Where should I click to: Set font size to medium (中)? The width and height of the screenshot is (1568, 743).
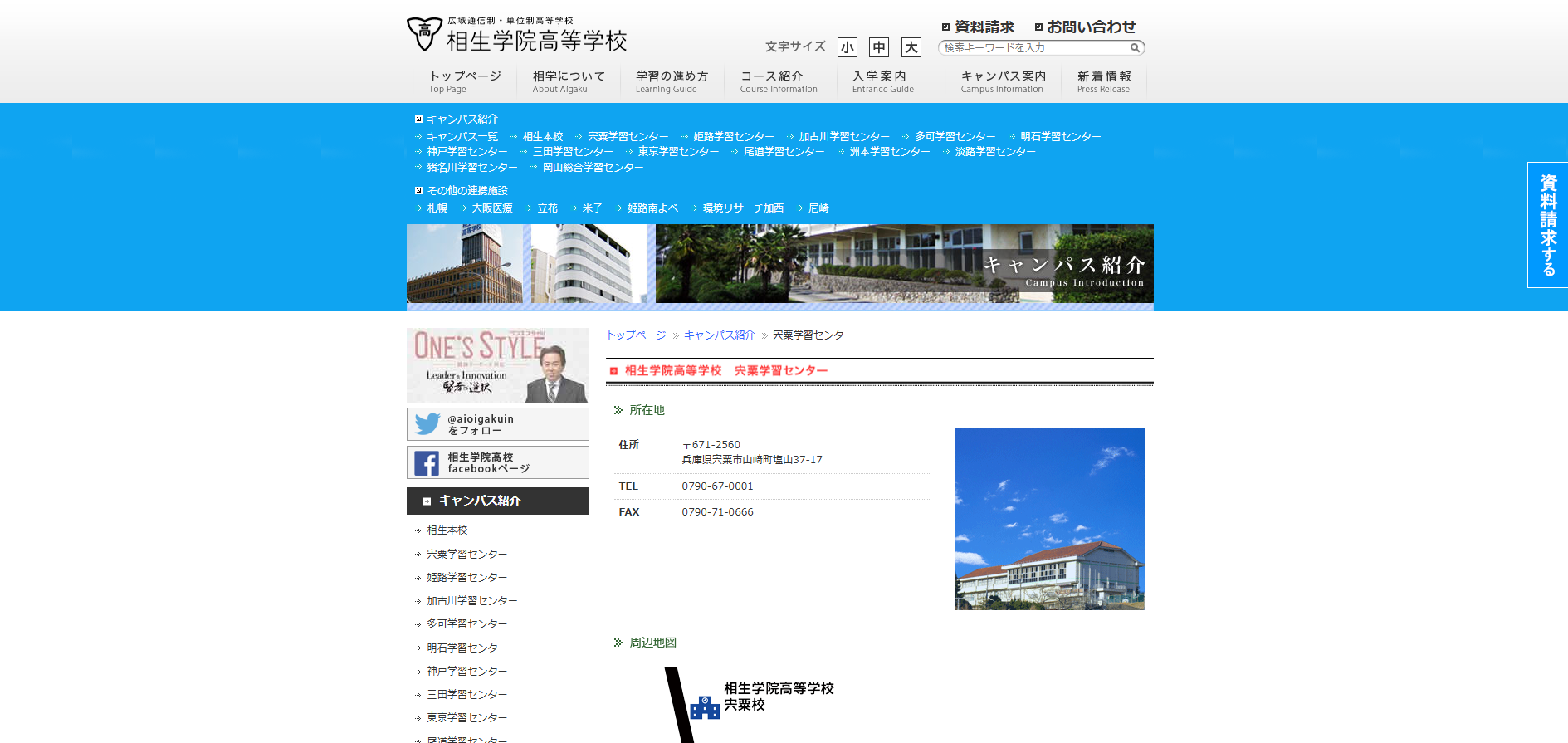tap(878, 47)
